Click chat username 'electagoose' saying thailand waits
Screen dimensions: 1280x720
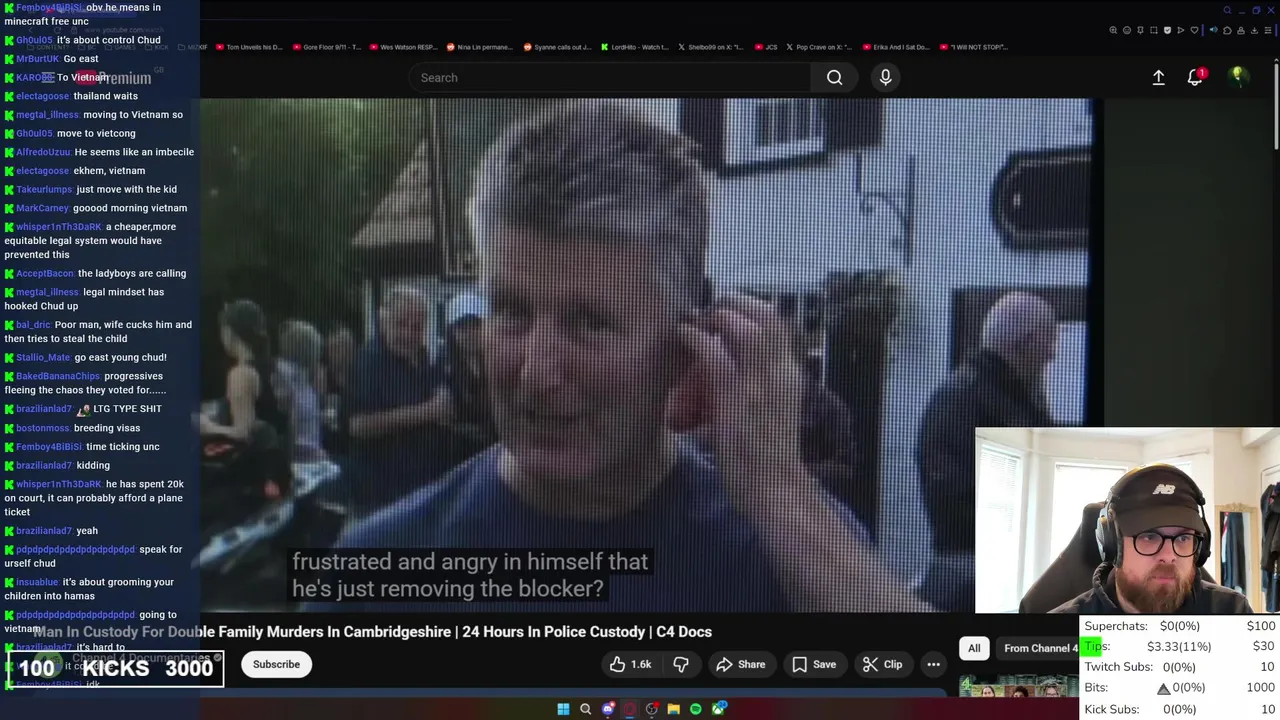pos(43,96)
